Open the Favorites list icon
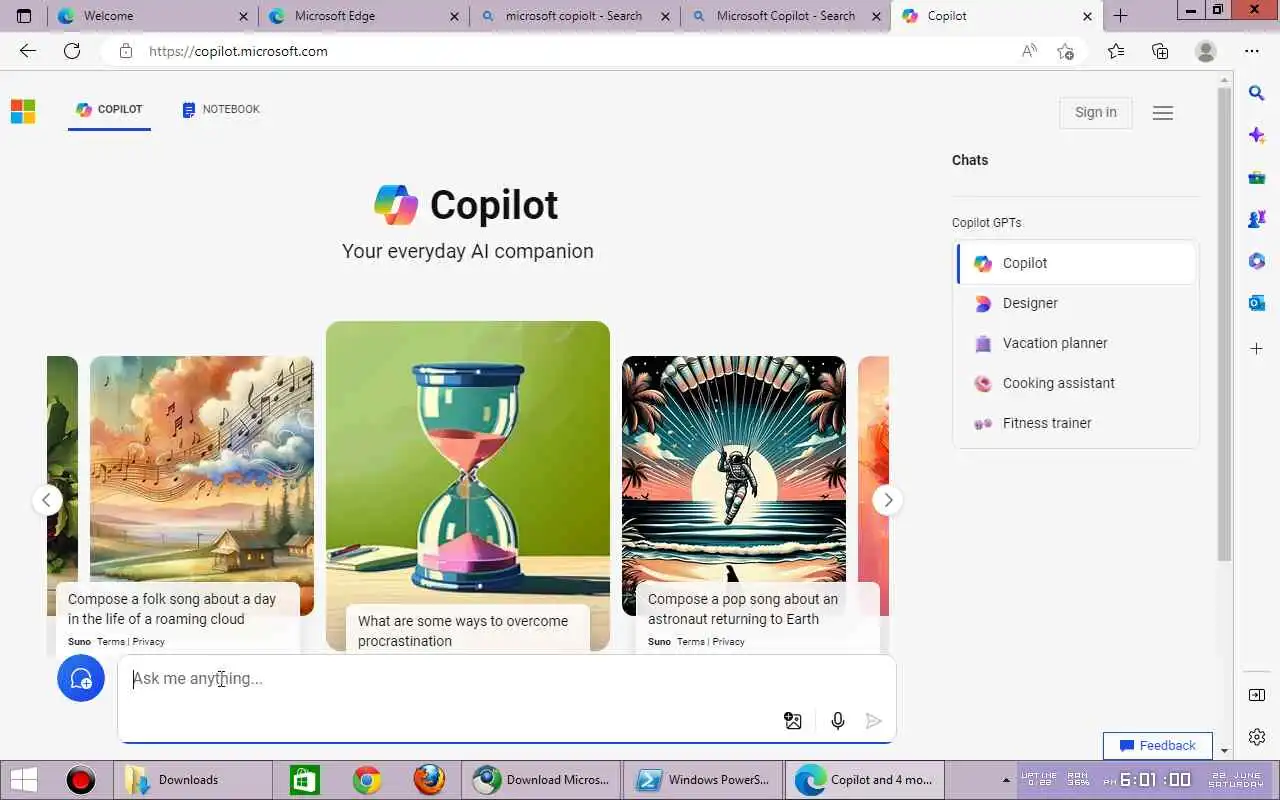The width and height of the screenshot is (1280, 800). click(x=1116, y=51)
